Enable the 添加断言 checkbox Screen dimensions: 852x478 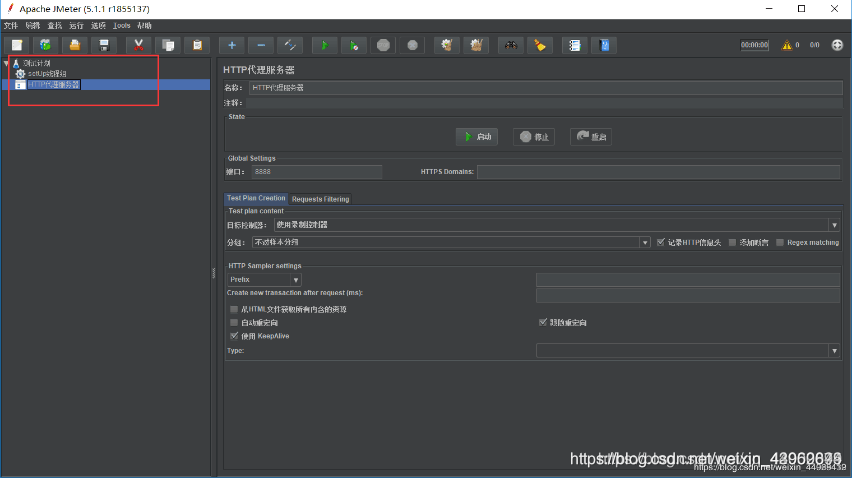[732, 242]
